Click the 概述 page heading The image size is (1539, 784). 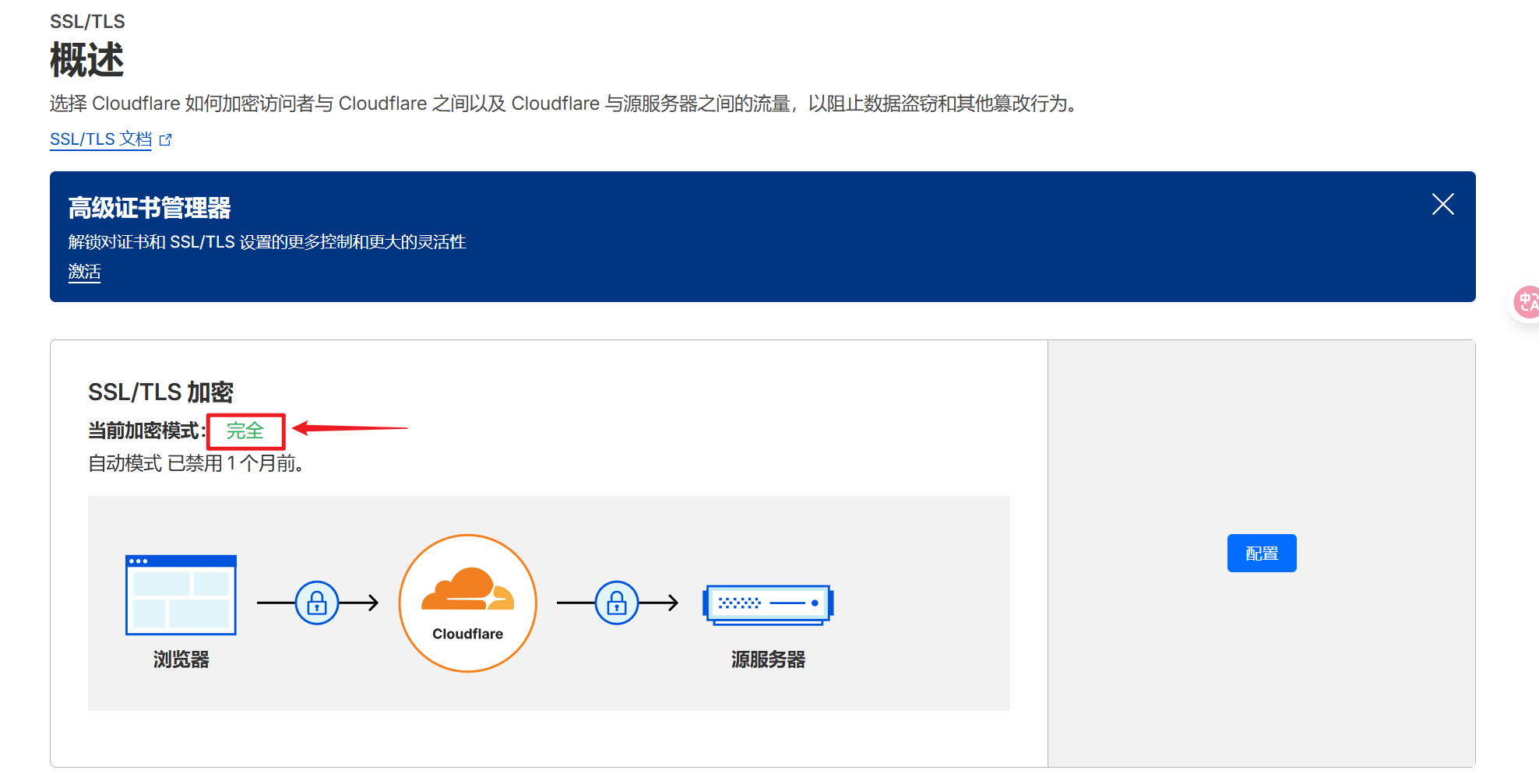pyautogui.click(x=86, y=60)
